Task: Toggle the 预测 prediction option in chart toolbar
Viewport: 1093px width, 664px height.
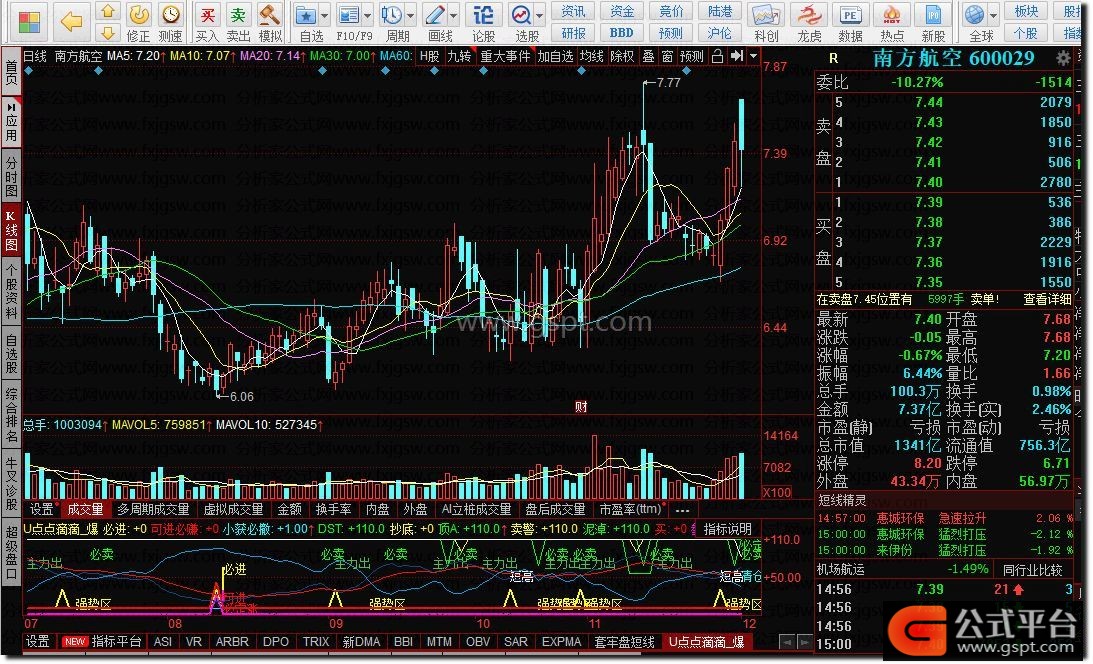Action: tap(691, 56)
